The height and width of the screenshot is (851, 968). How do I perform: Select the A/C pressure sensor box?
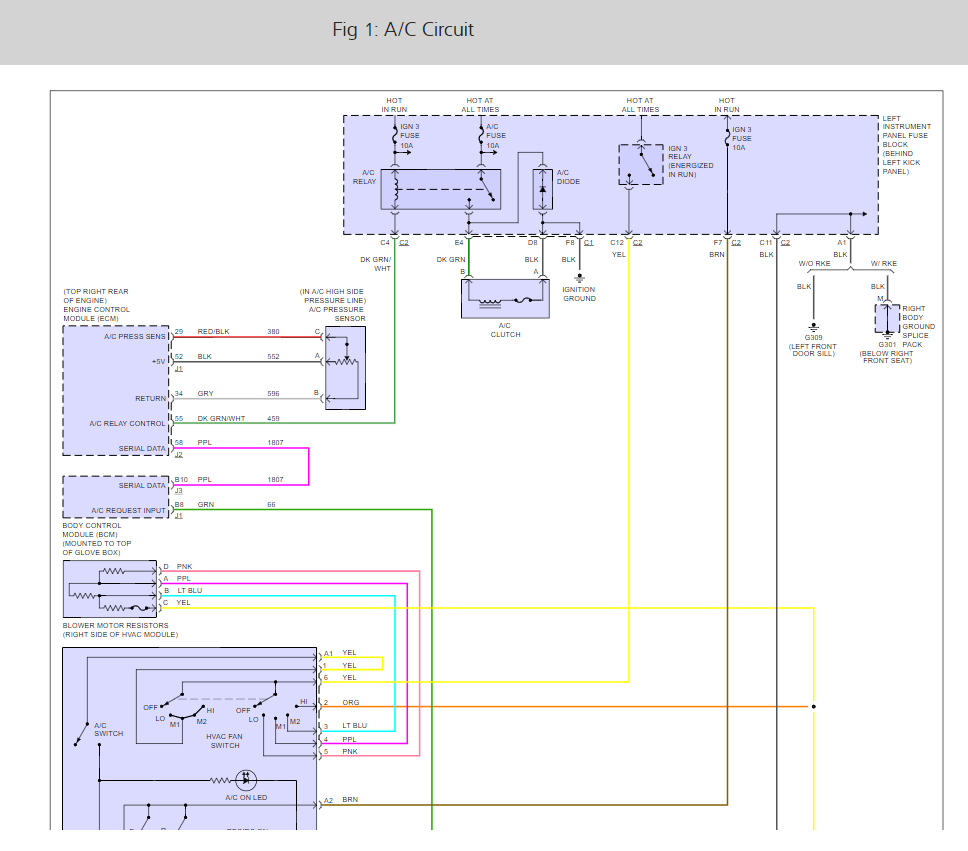point(345,368)
